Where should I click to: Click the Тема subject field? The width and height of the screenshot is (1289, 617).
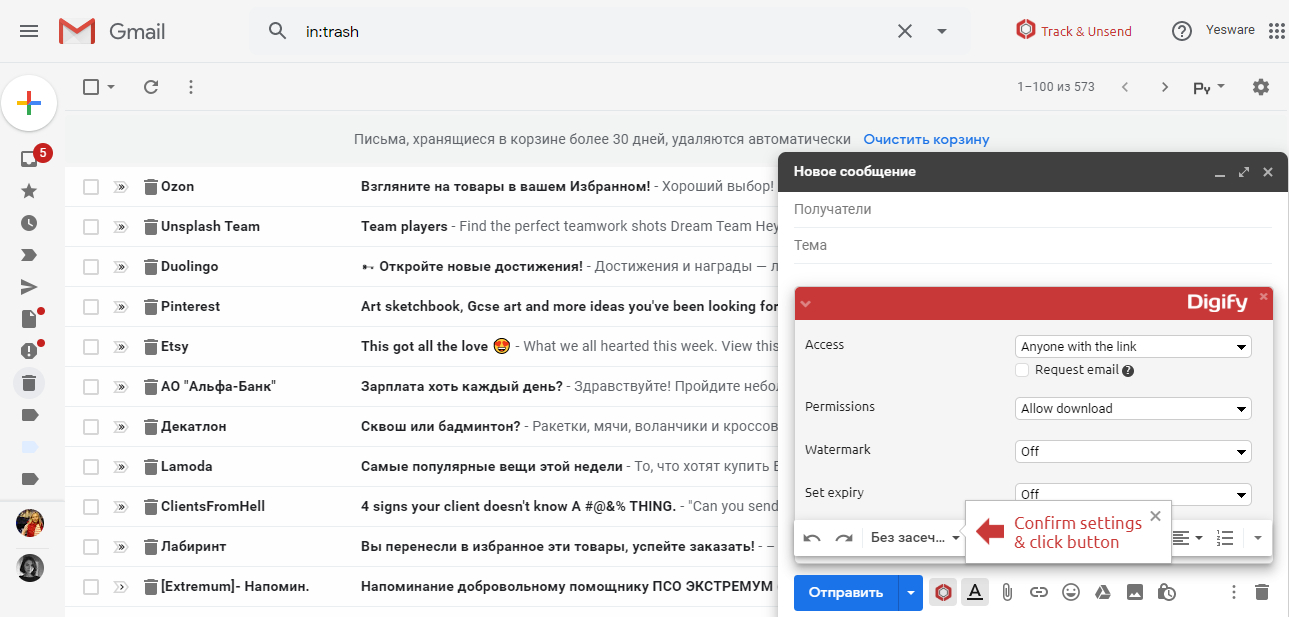point(1032,245)
